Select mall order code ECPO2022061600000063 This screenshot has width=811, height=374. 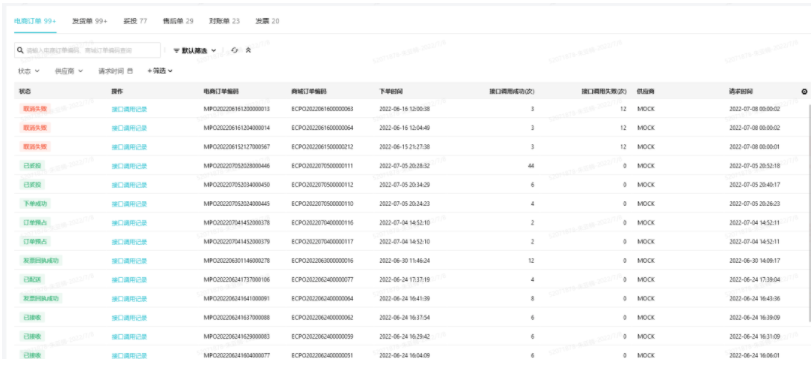pyautogui.click(x=322, y=109)
